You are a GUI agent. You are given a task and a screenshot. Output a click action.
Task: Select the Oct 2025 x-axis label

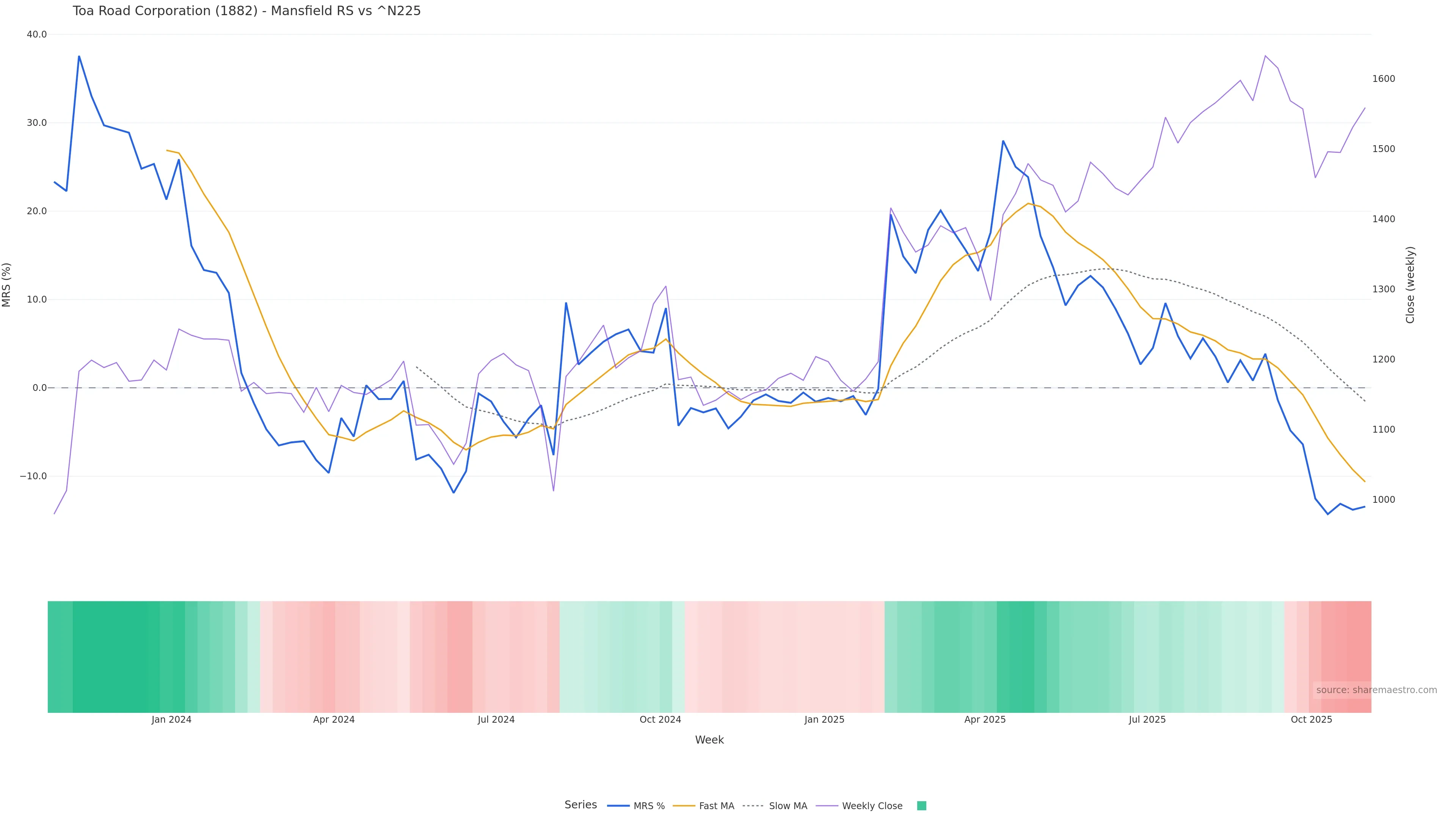[1311, 720]
